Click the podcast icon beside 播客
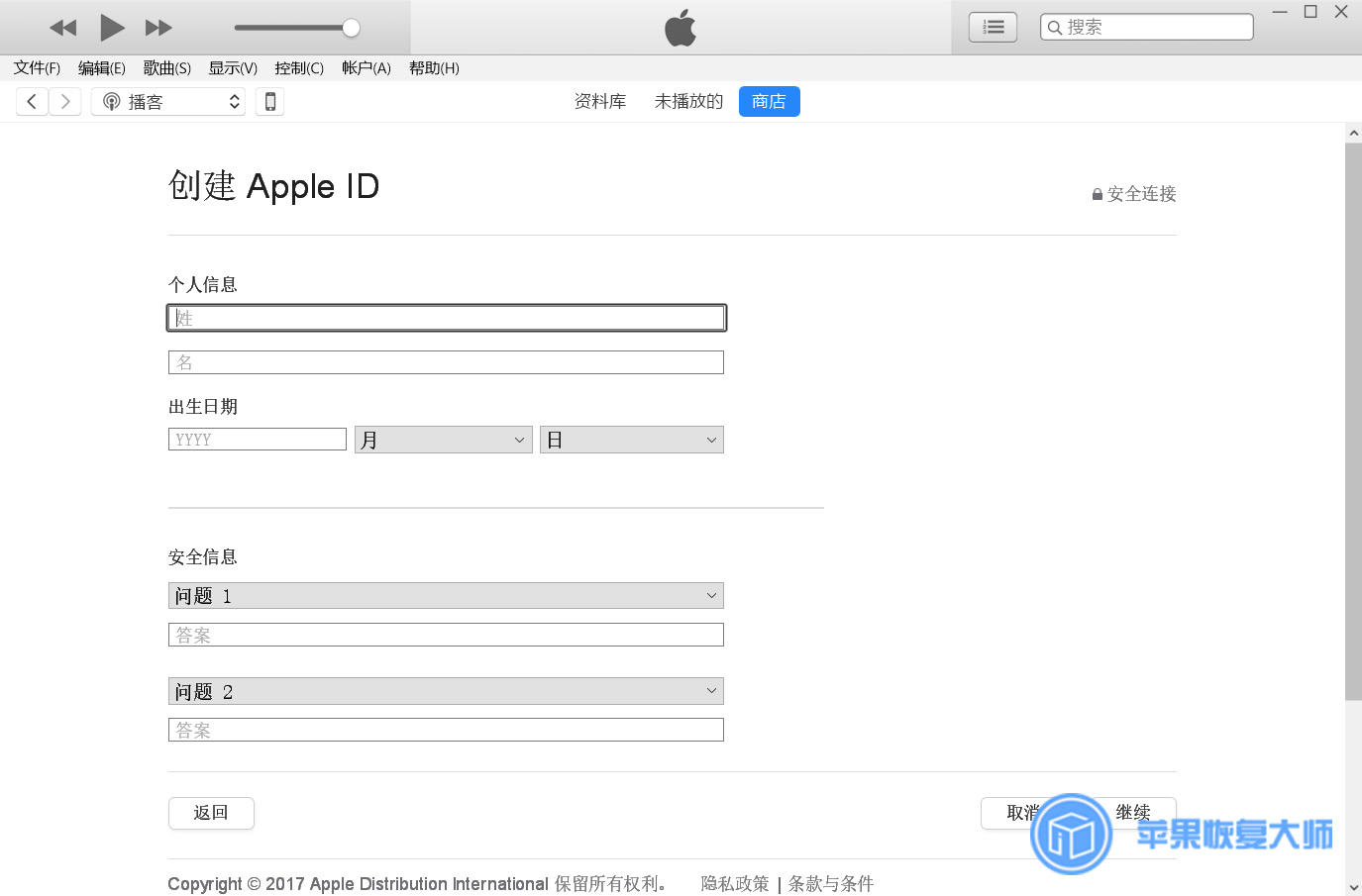The image size is (1362, 896). tap(112, 101)
